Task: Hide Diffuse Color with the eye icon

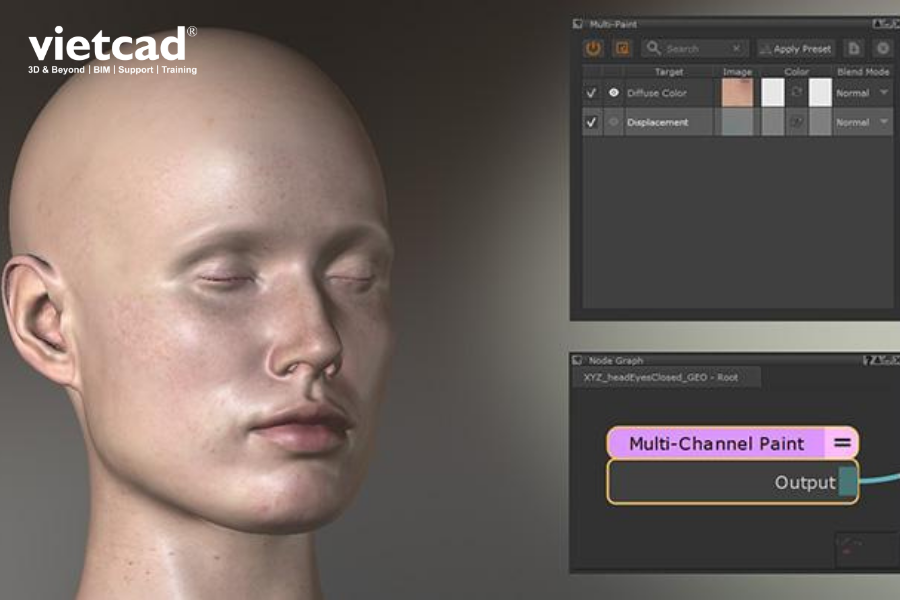Action: click(x=614, y=92)
